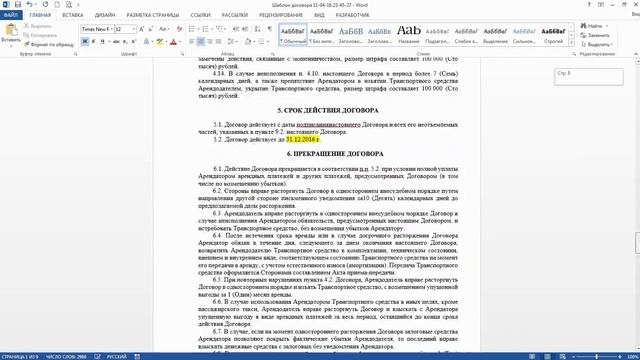Switch to the РАЗМЕТКА СТРАНИЦЫ tab

point(153,15)
